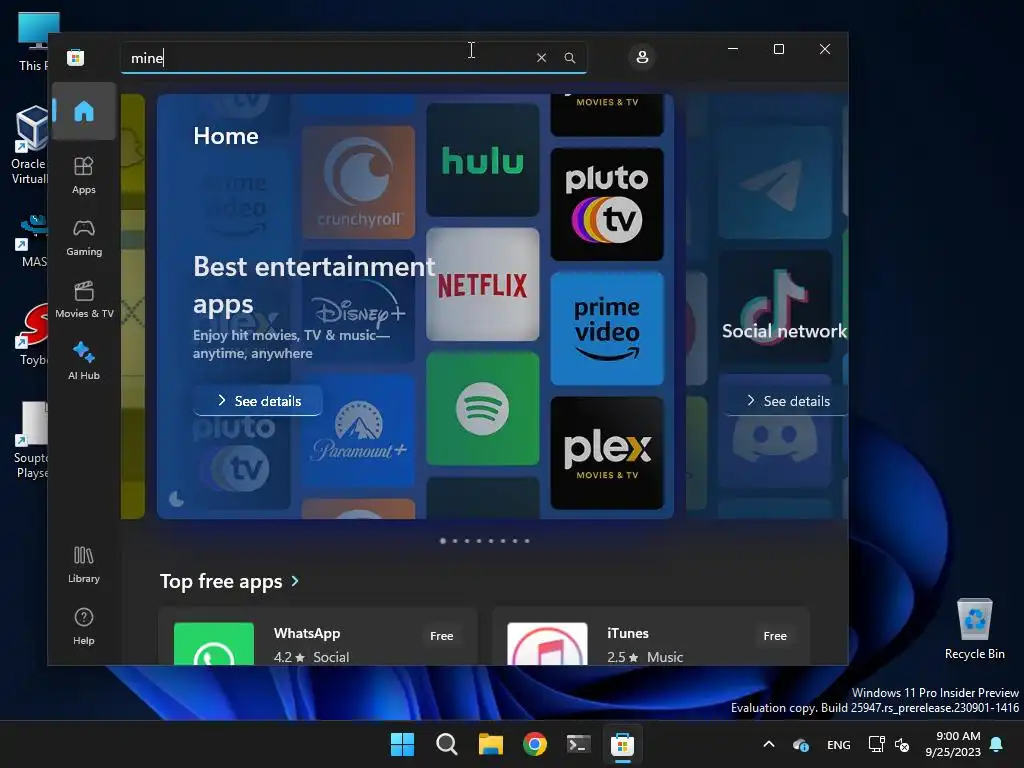Open the Home section in Store sidebar
1024x768 pixels.
coord(84,111)
